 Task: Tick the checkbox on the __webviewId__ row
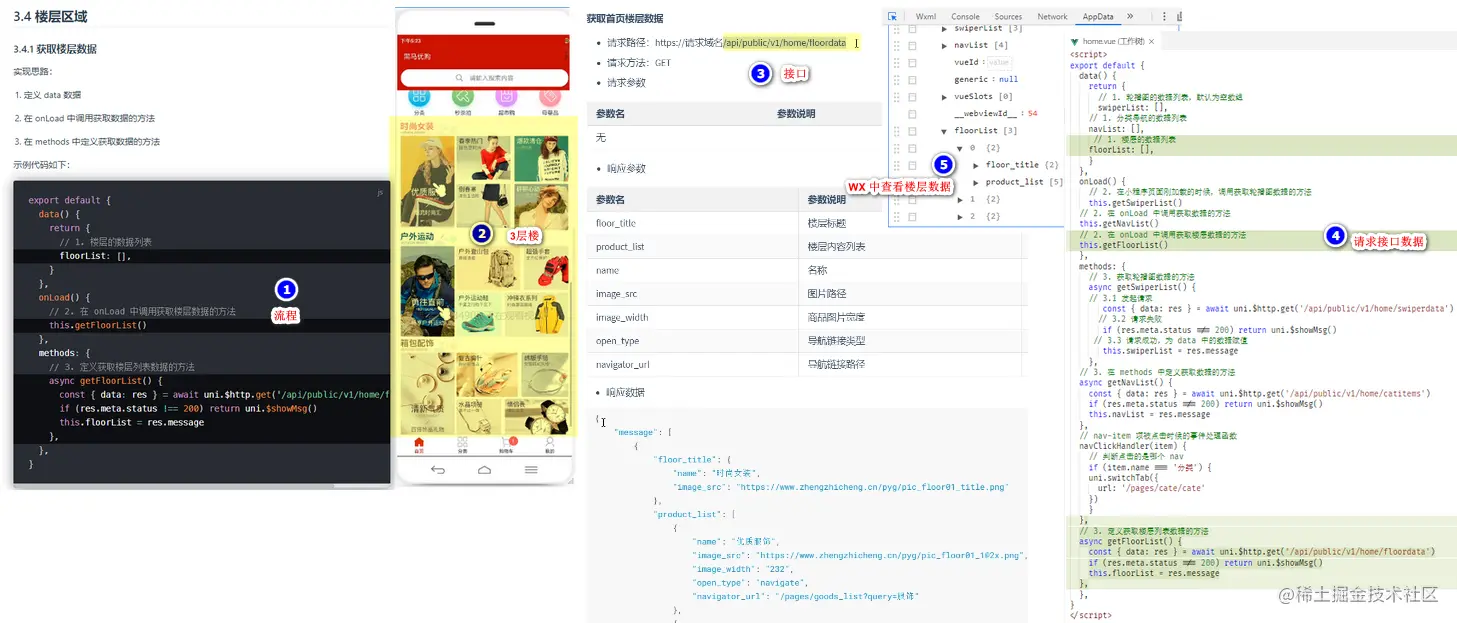click(912, 114)
